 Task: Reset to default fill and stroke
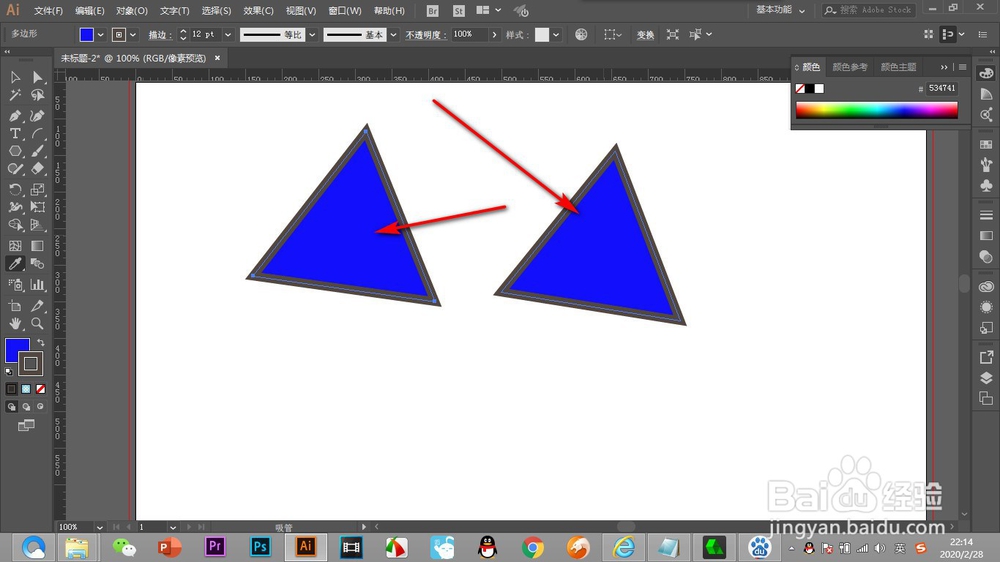pyautogui.click(x=9, y=371)
